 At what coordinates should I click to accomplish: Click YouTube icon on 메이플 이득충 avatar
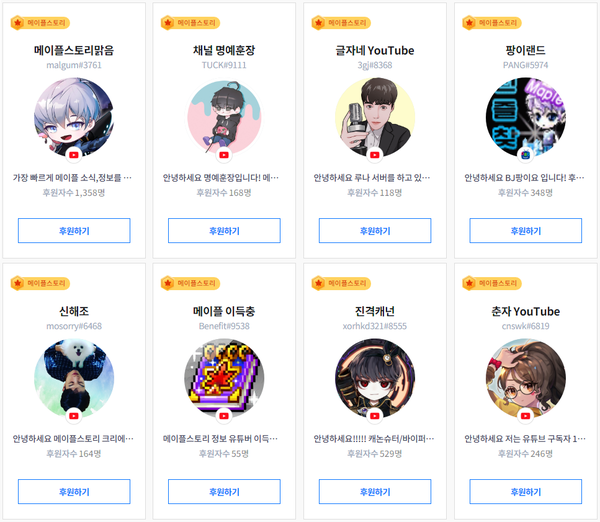tap(224, 416)
